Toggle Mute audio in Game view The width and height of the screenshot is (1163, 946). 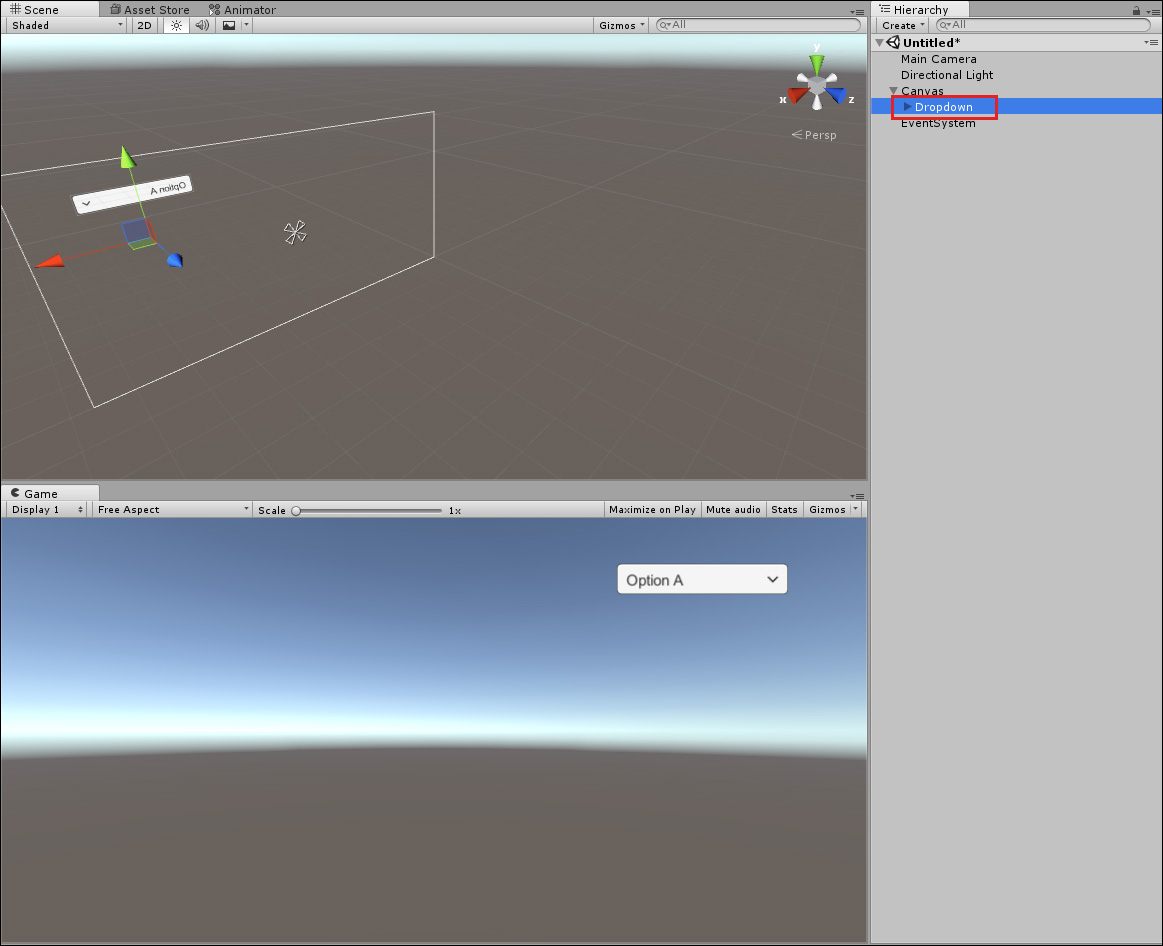(733, 510)
